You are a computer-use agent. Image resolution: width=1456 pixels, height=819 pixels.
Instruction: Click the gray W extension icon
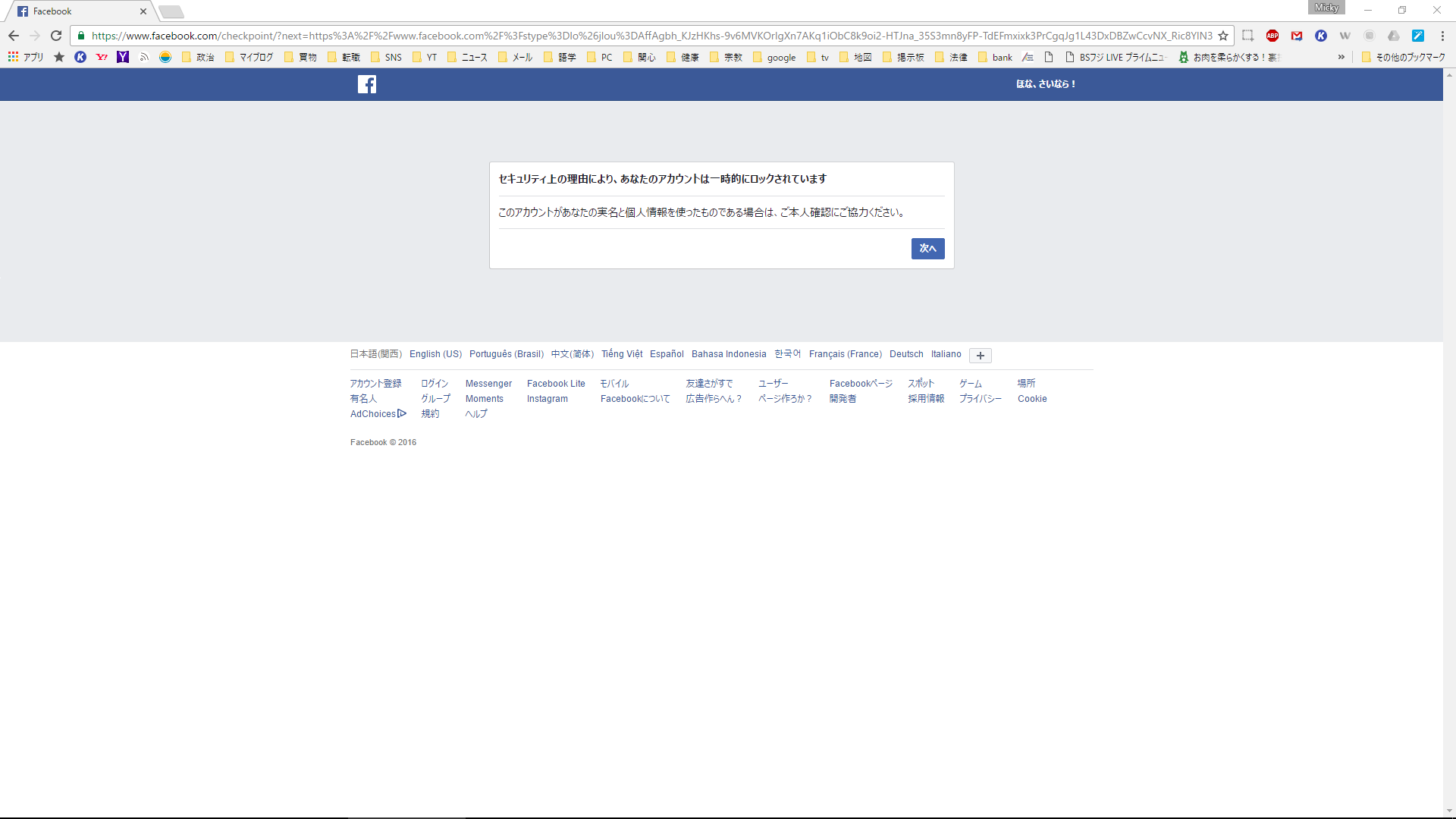pyautogui.click(x=1345, y=36)
